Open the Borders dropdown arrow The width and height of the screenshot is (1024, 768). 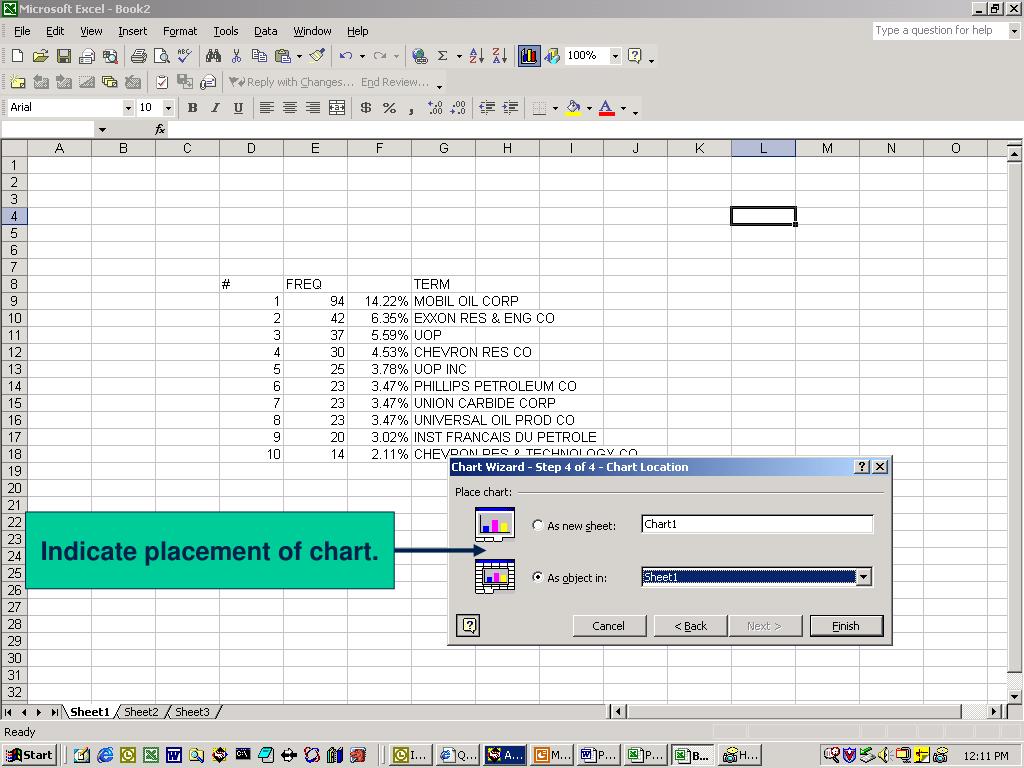point(555,108)
